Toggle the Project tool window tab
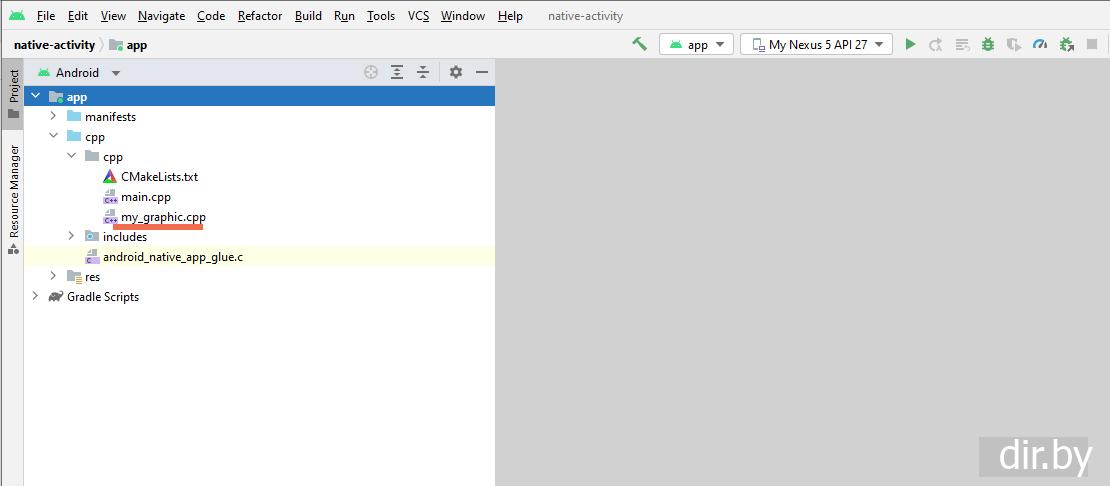 tap(13, 94)
